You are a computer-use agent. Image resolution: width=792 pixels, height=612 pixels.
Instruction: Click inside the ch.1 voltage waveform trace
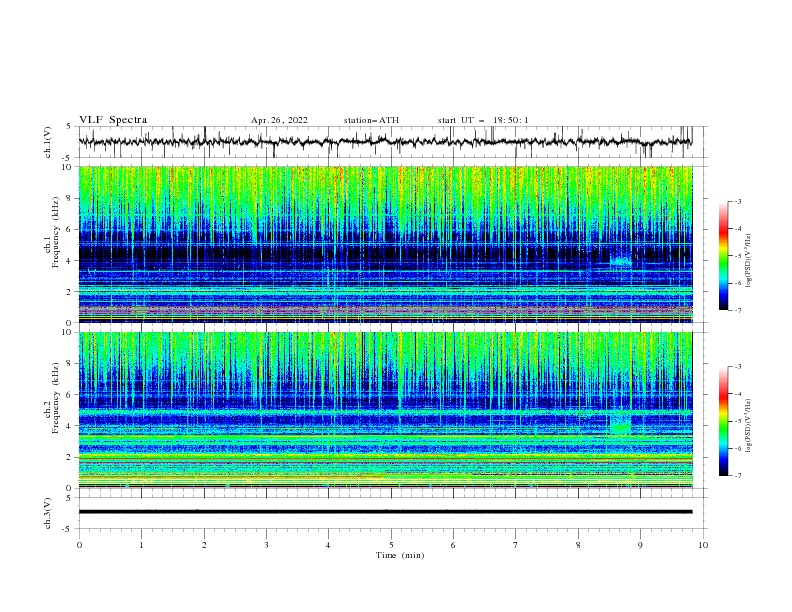point(385,142)
